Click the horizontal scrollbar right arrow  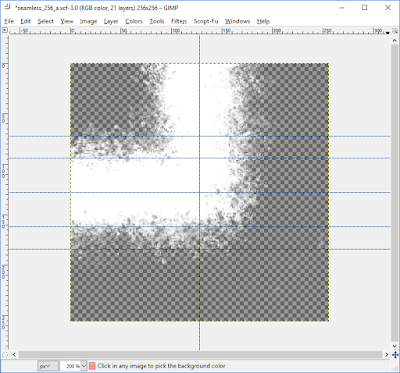[x=387, y=354]
